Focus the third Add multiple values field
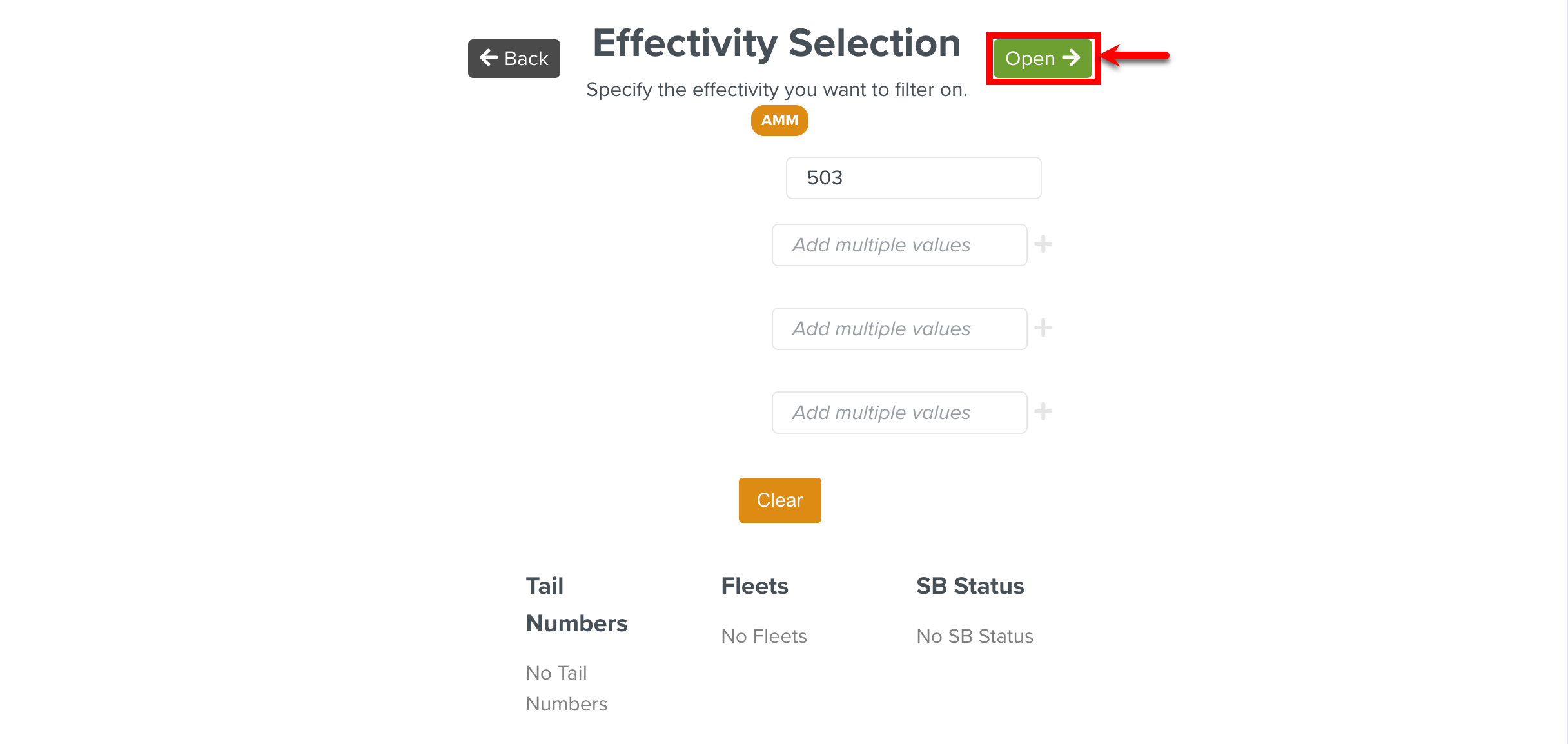The height and width of the screenshot is (744, 1568). 899,413
